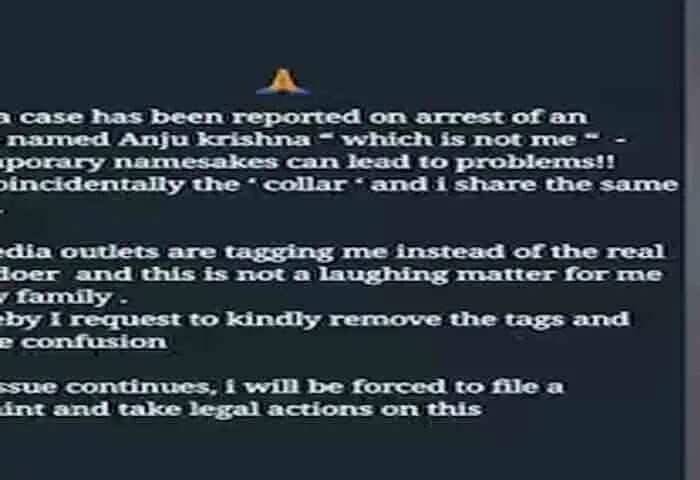Click the word 'namesakes' in the post
Image resolution: width=700 pixels, height=480 pixels.
pos(196,162)
